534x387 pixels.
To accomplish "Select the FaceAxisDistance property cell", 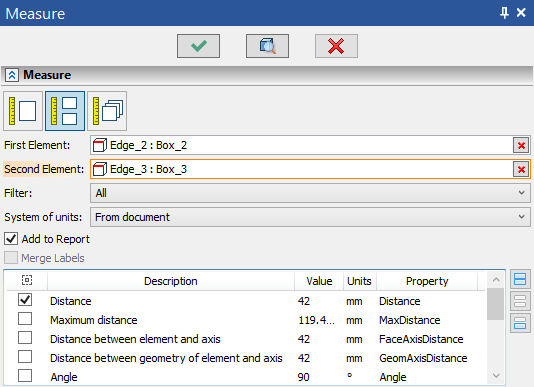I will pyautogui.click(x=421, y=339).
